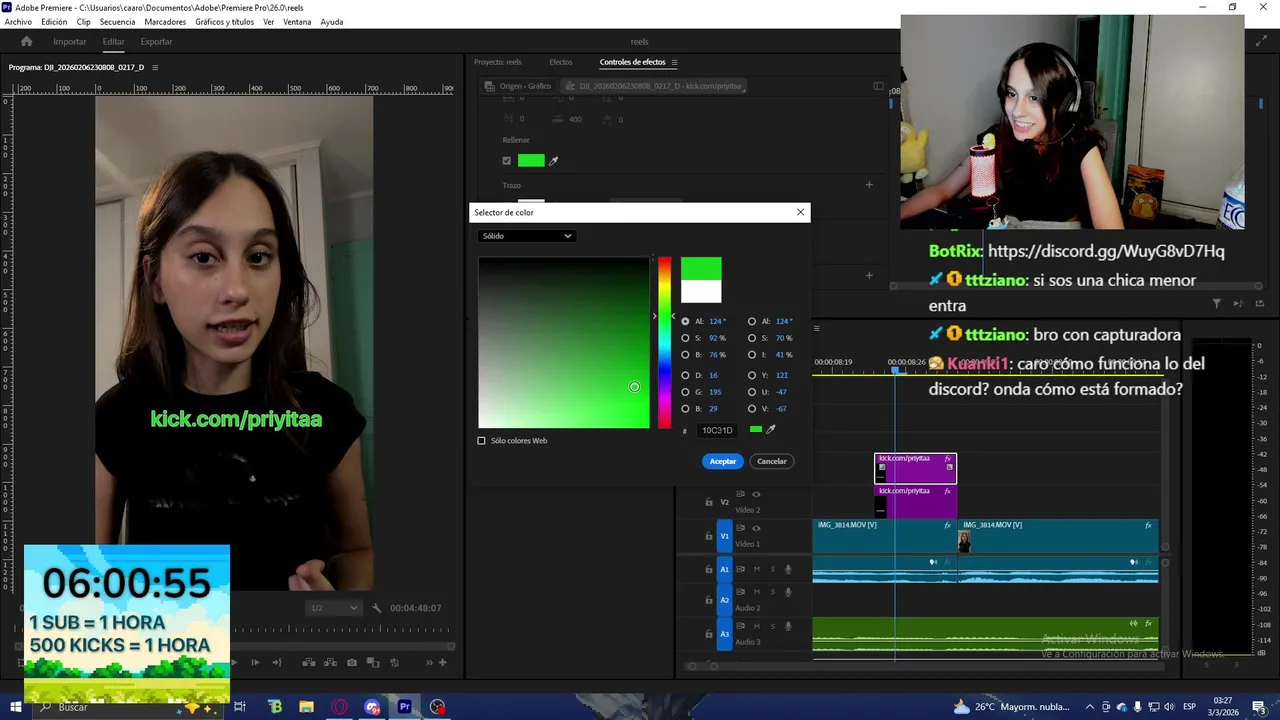
Task: Open Controles de efectos panel menu icon
Action: pyautogui.click(x=674, y=62)
